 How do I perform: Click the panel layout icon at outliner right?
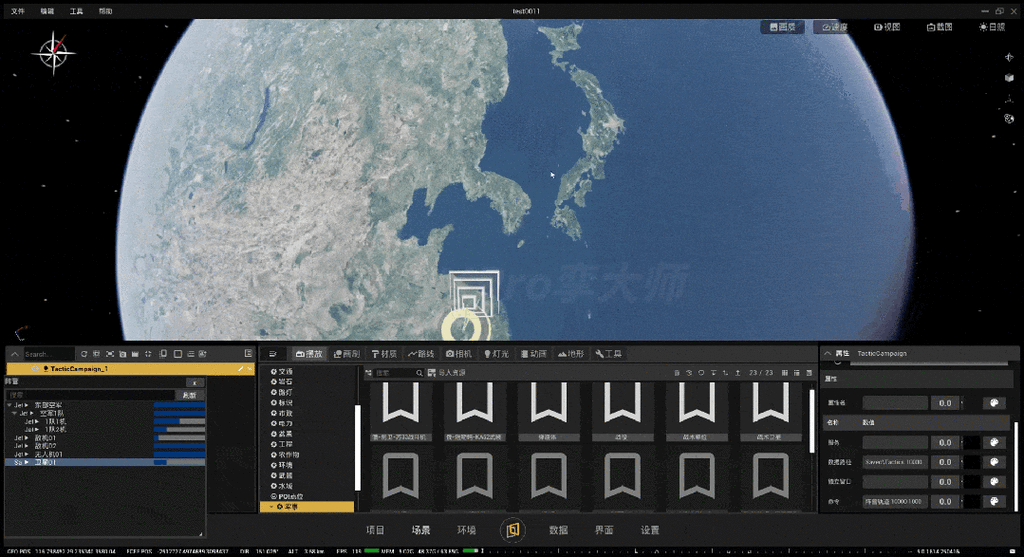tap(248, 353)
